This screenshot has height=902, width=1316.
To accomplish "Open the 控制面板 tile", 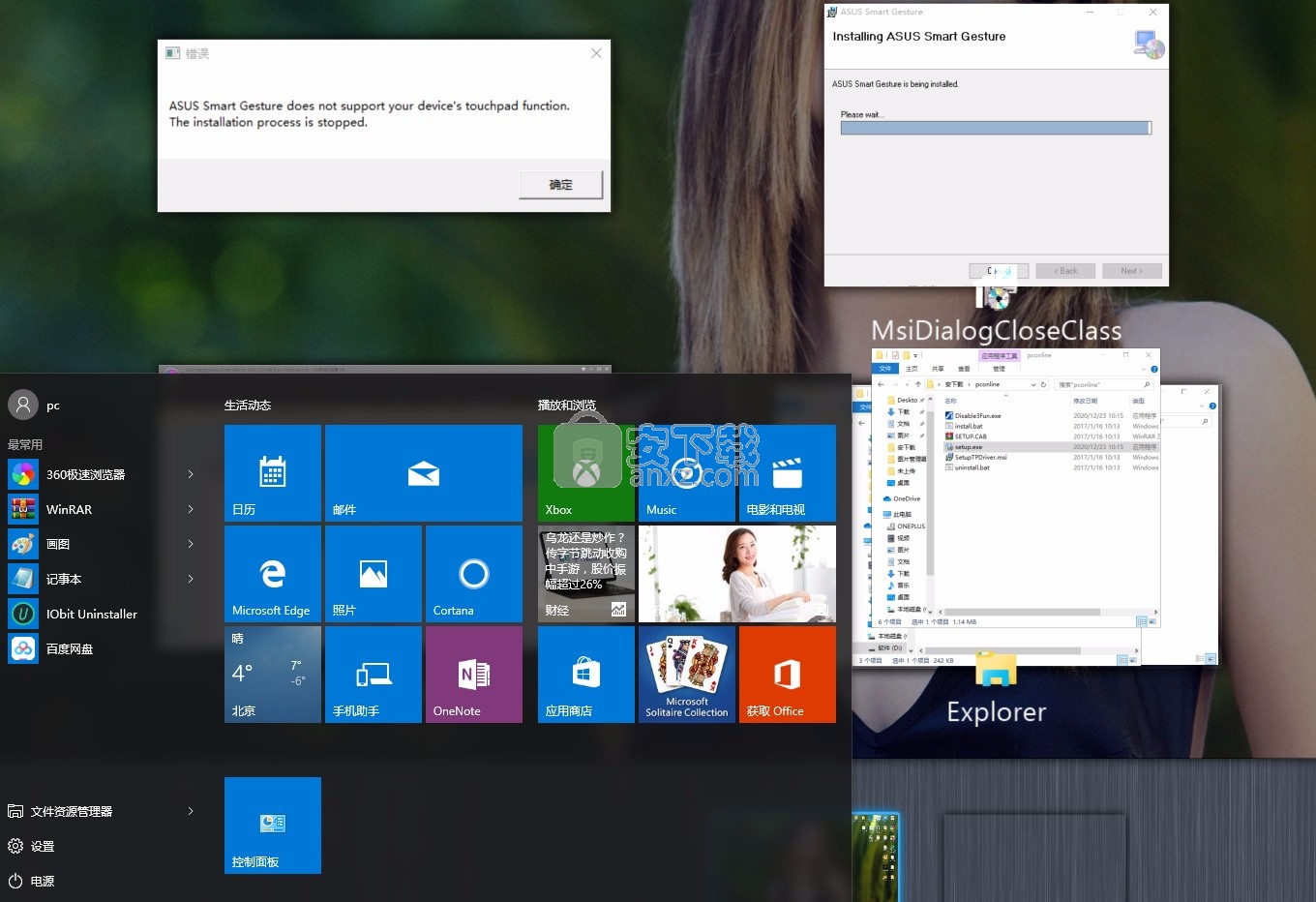I will coord(273,826).
